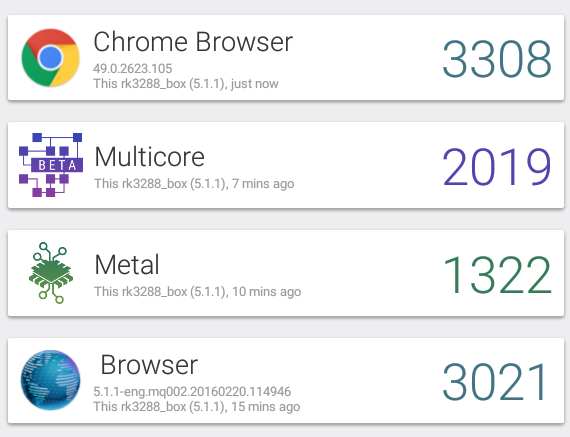Open the Multicore result title
The height and width of the screenshot is (437, 570).
click(149, 157)
